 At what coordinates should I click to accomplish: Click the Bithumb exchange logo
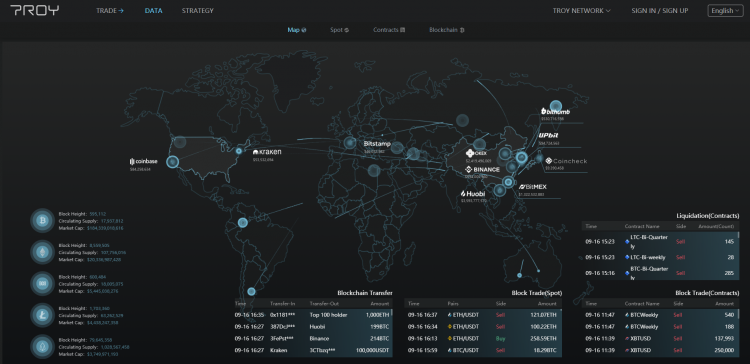(555, 111)
